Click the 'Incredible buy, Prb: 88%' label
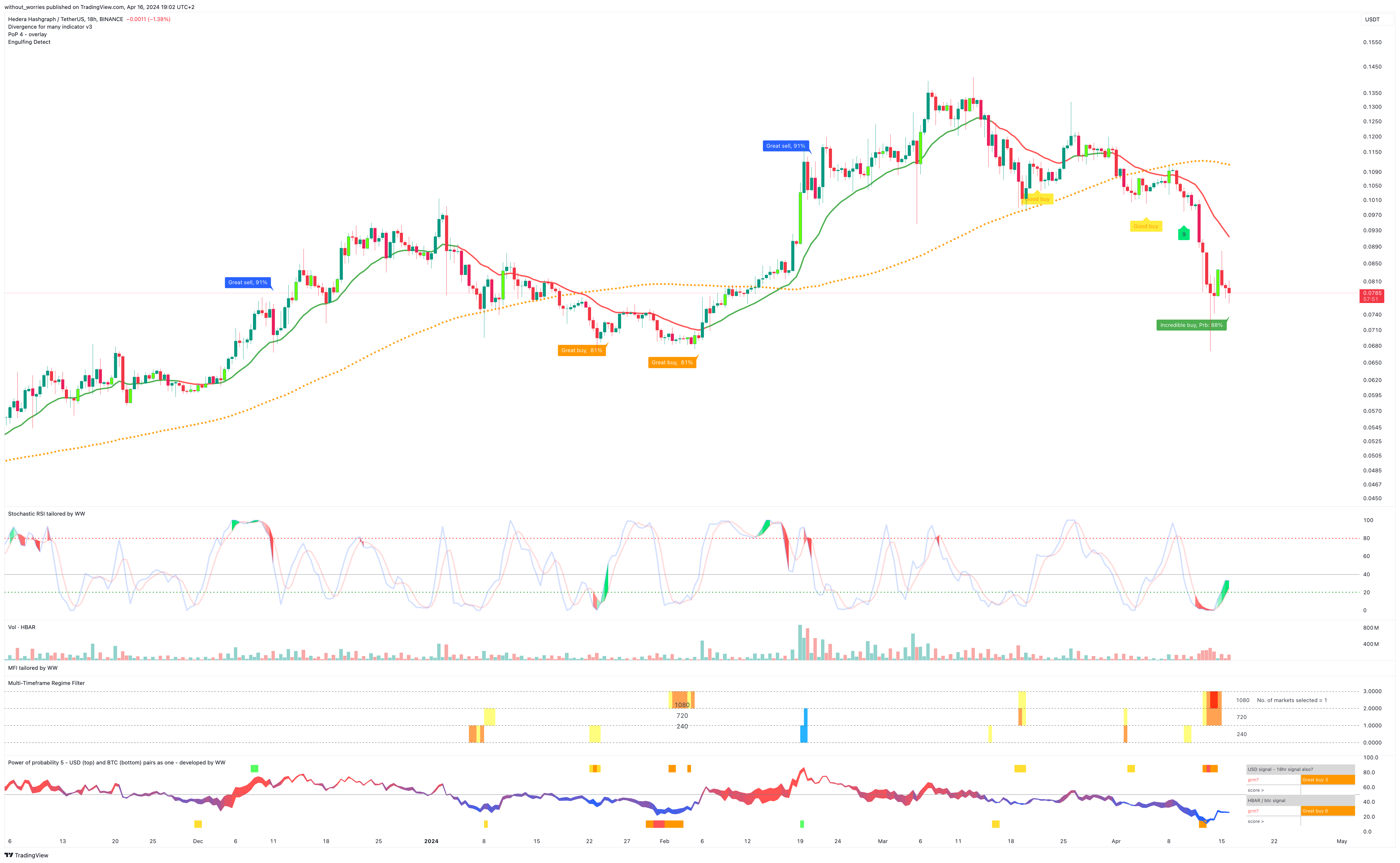Image resolution: width=1400 pixels, height=863 pixels. [1191, 325]
